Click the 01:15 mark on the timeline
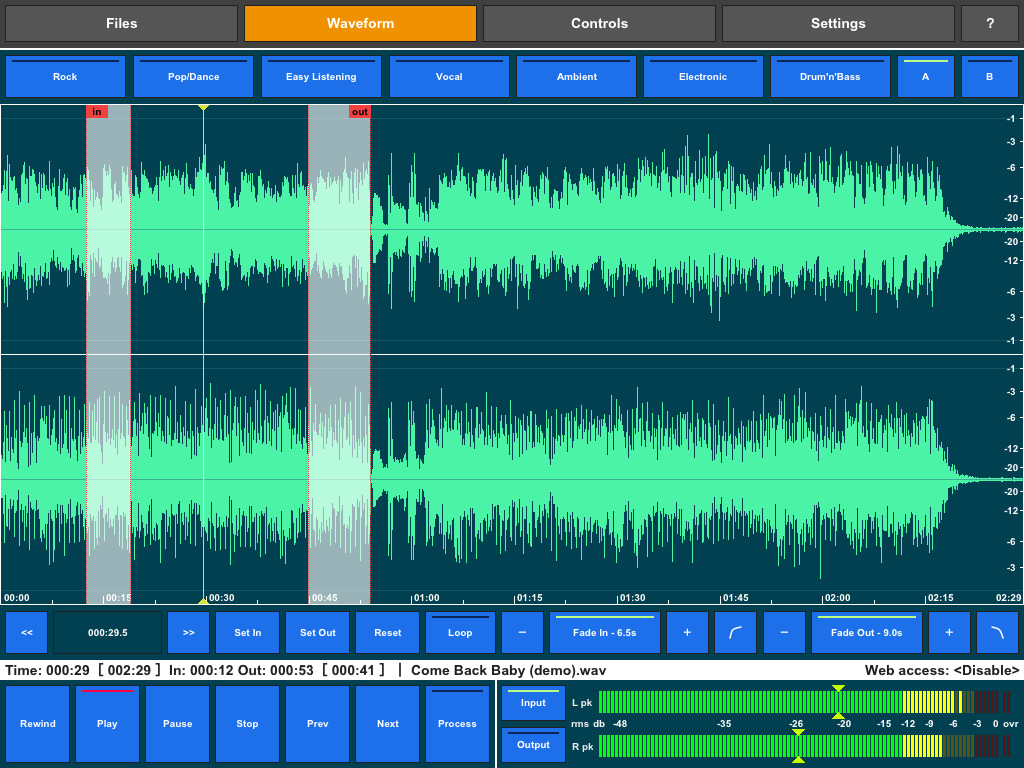This screenshot has width=1024, height=768. point(530,598)
